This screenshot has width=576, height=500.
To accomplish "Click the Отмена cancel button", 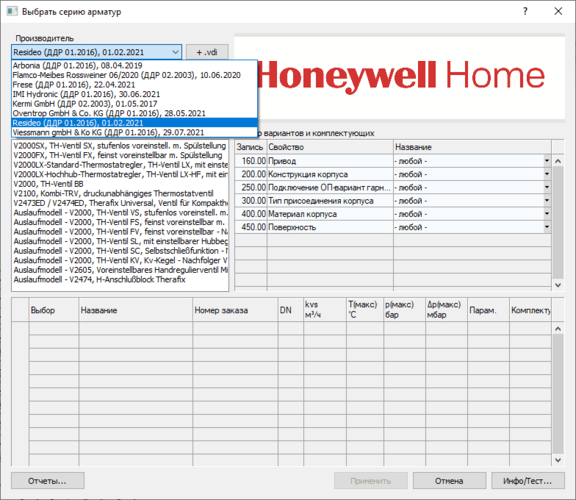I will click(449, 481).
